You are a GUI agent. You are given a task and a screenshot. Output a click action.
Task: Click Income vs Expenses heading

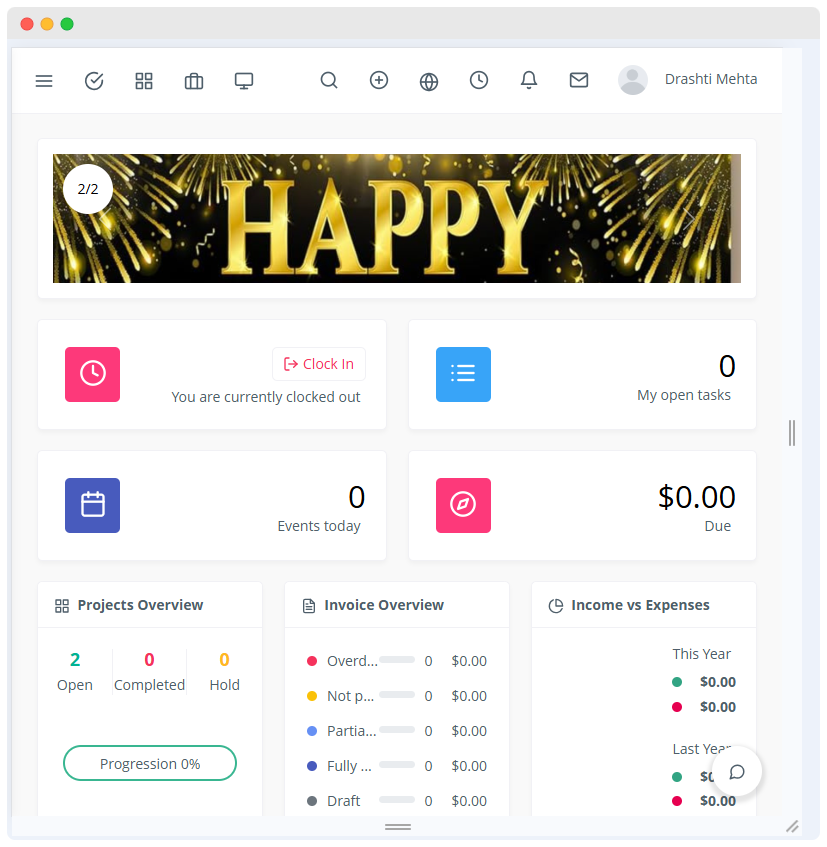tap(640, 605)
